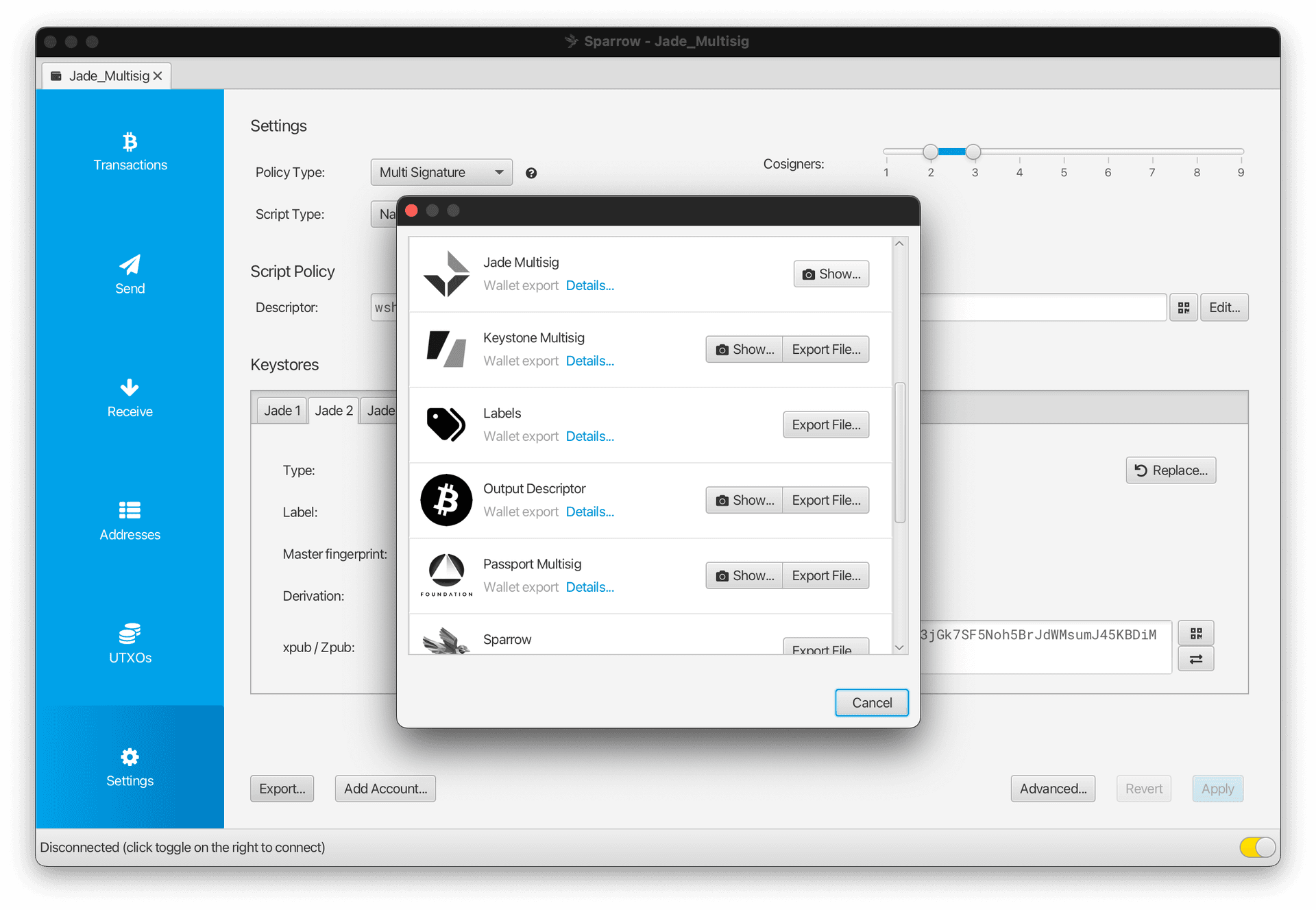Show QR code for the xpub
Screen dimensions: 1316x910
(x=1196, y=633)
